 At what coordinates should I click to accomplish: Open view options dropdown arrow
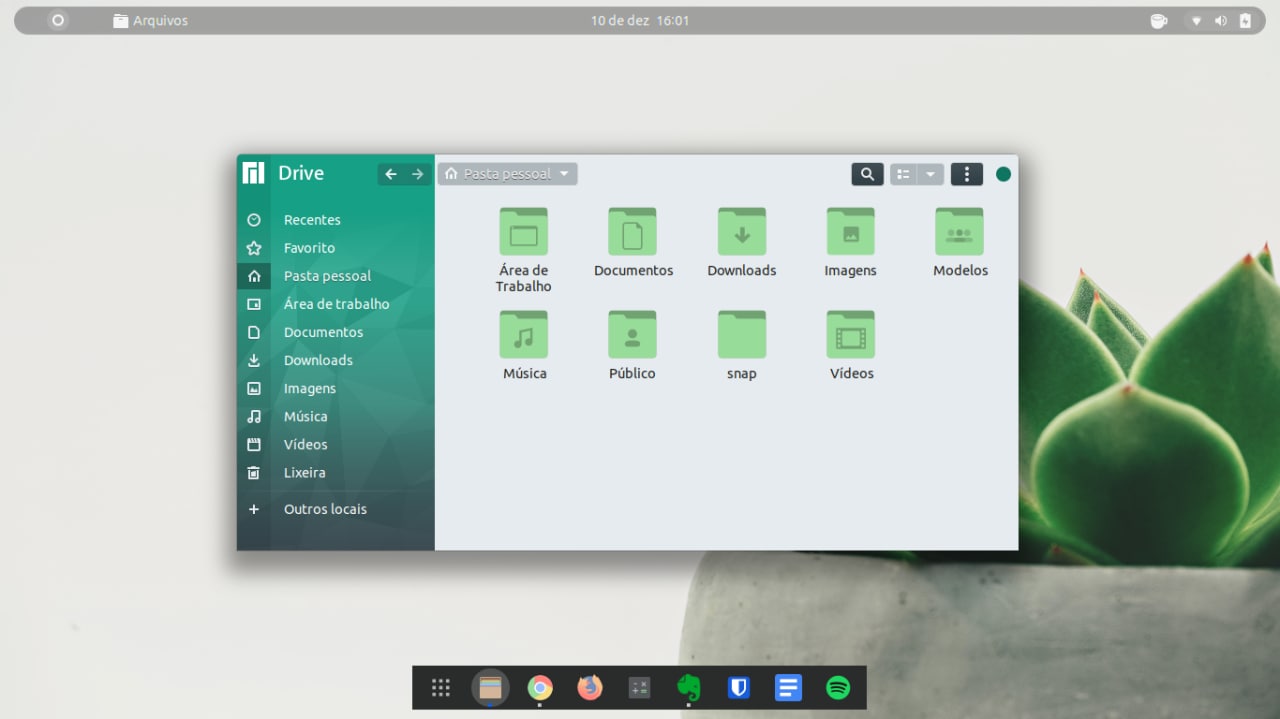(x=931, y=174)
